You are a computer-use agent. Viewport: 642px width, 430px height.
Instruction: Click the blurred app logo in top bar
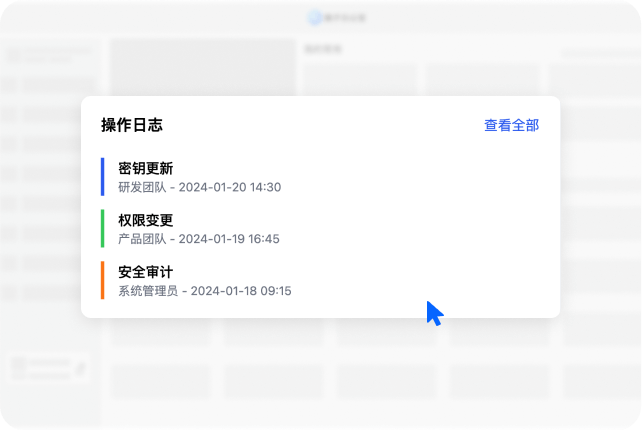tap(316, 16)
